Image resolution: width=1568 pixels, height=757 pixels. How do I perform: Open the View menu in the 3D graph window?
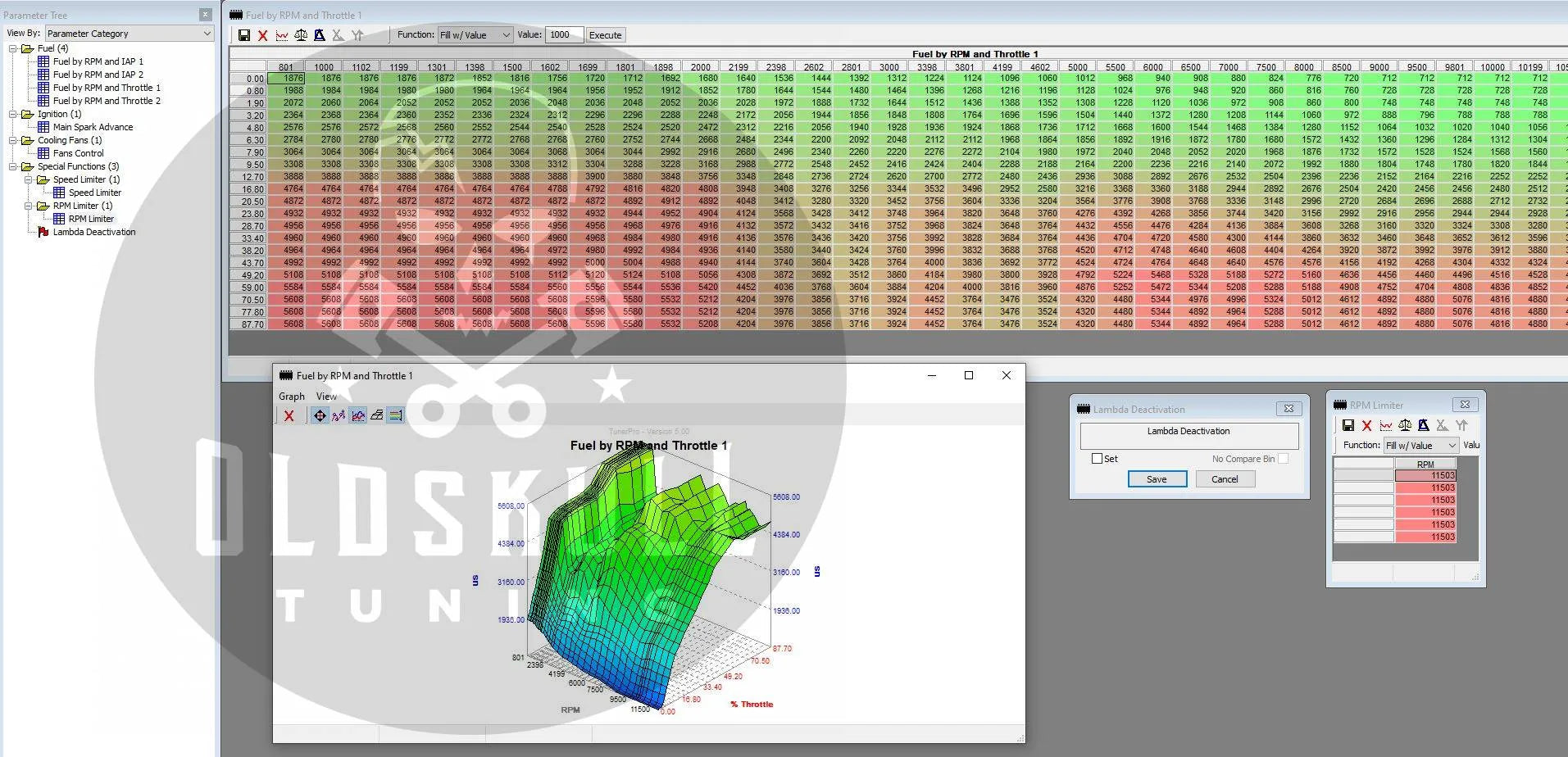point(326,397)
